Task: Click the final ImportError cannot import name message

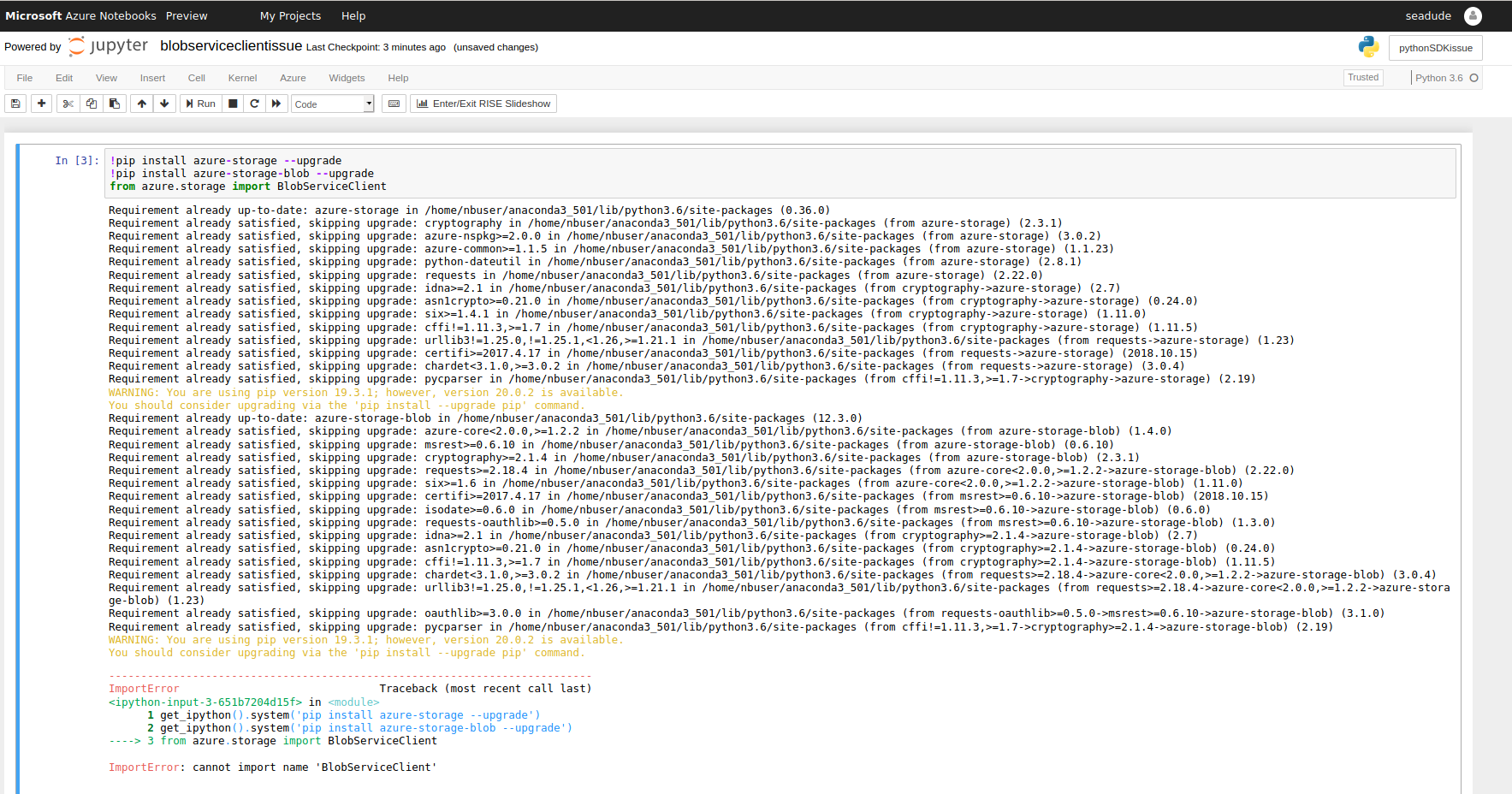Action: (273, 767)
